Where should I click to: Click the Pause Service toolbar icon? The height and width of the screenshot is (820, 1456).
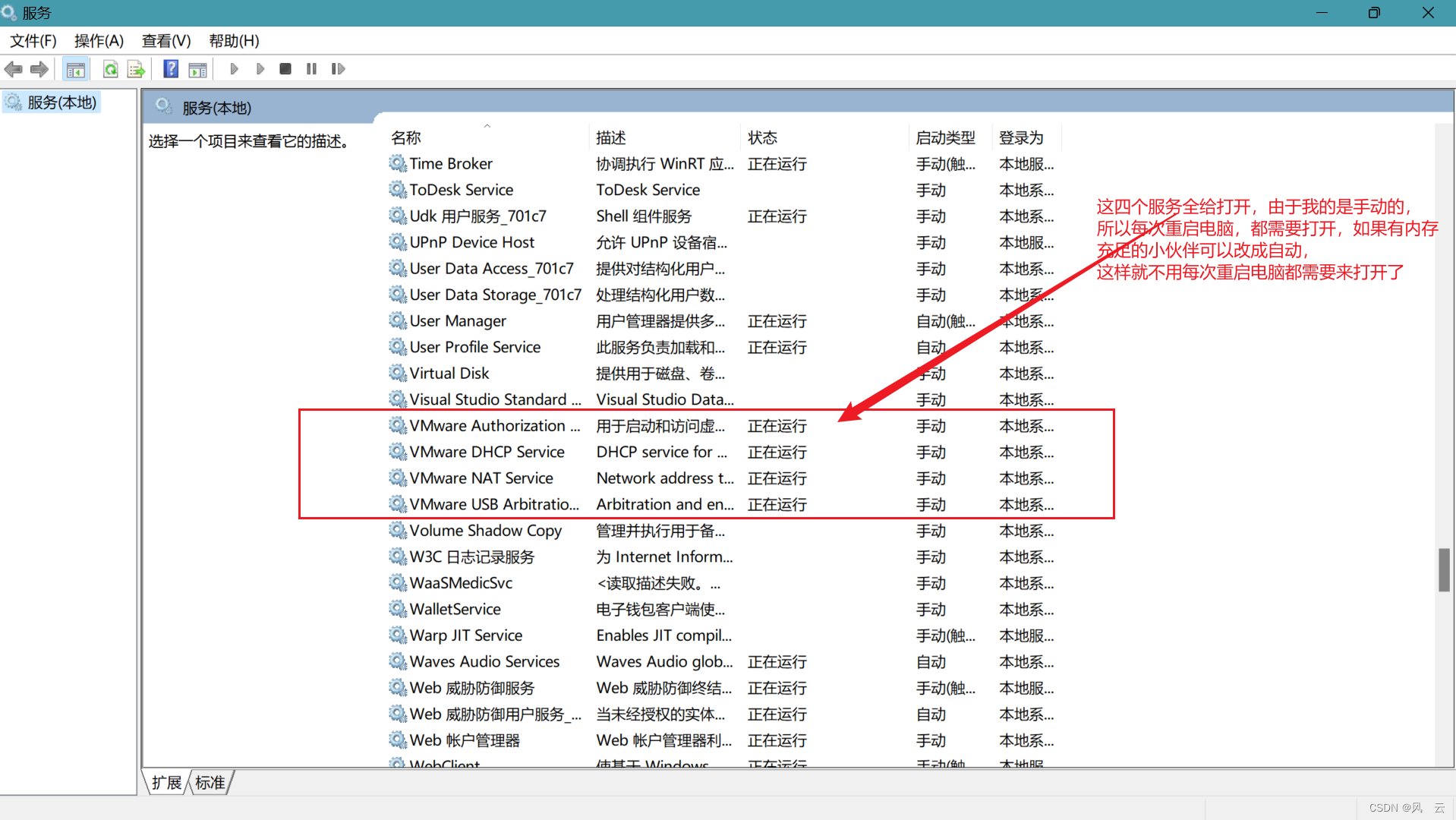tap(311, 69)
